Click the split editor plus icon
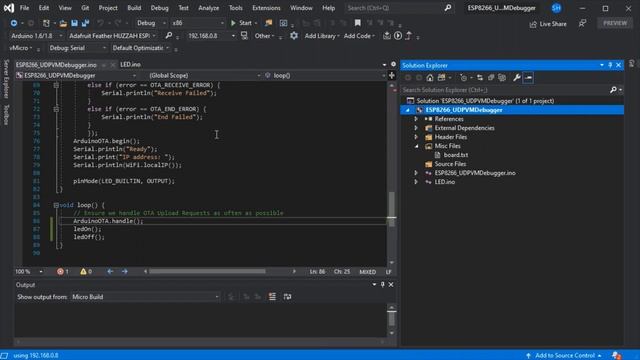The image size is (640, 360). tap(392, 75)
